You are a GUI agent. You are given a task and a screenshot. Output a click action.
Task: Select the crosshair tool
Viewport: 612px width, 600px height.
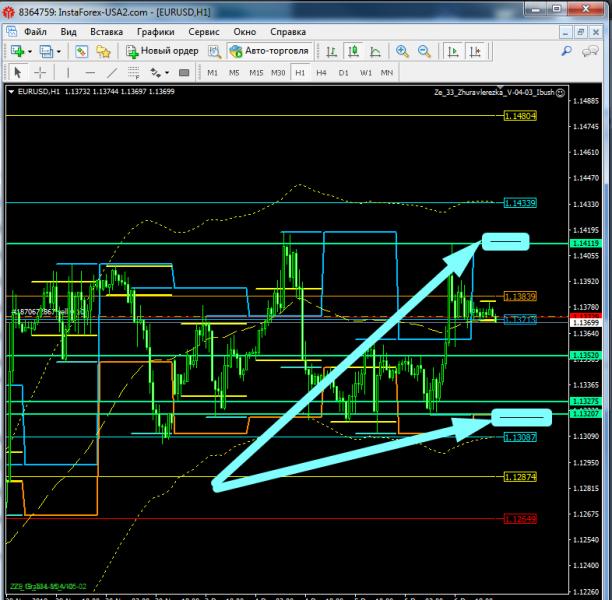(x=40, y=72)
